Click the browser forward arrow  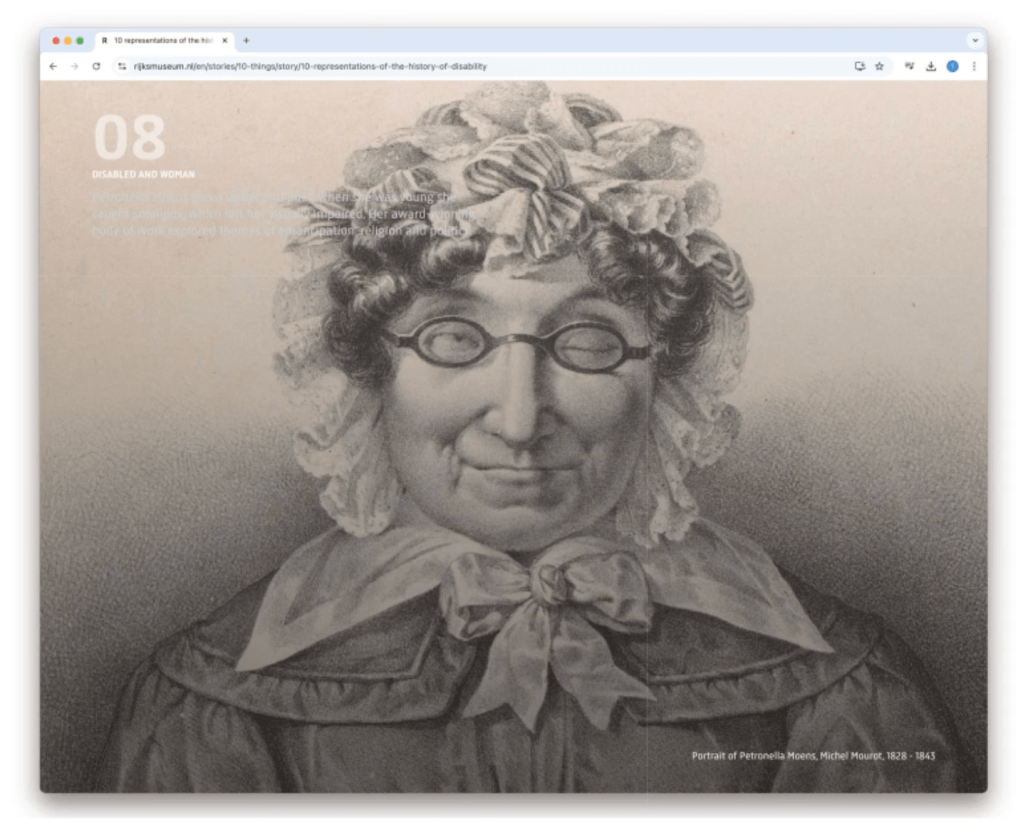(74, 66)
